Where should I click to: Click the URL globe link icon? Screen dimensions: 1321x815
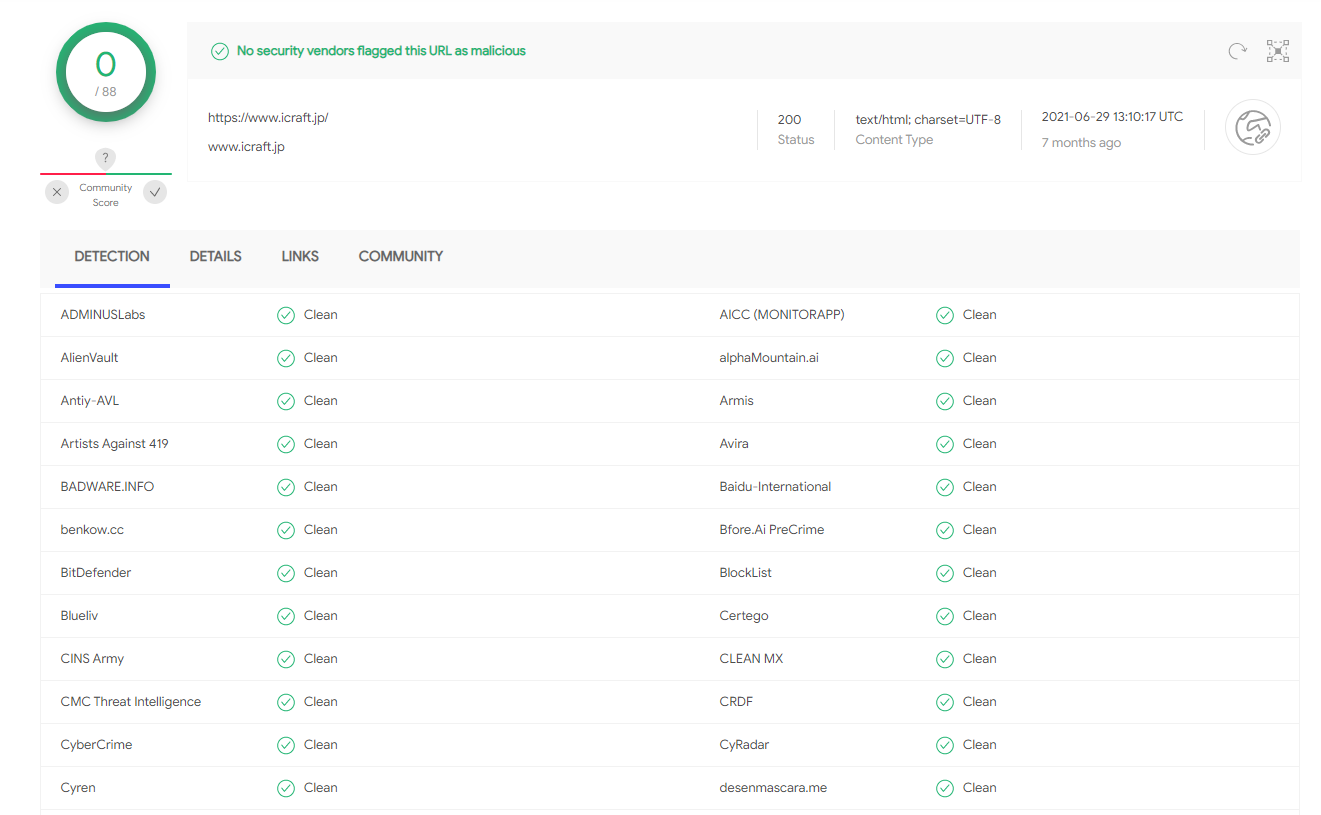click(x=1253, y=127)
